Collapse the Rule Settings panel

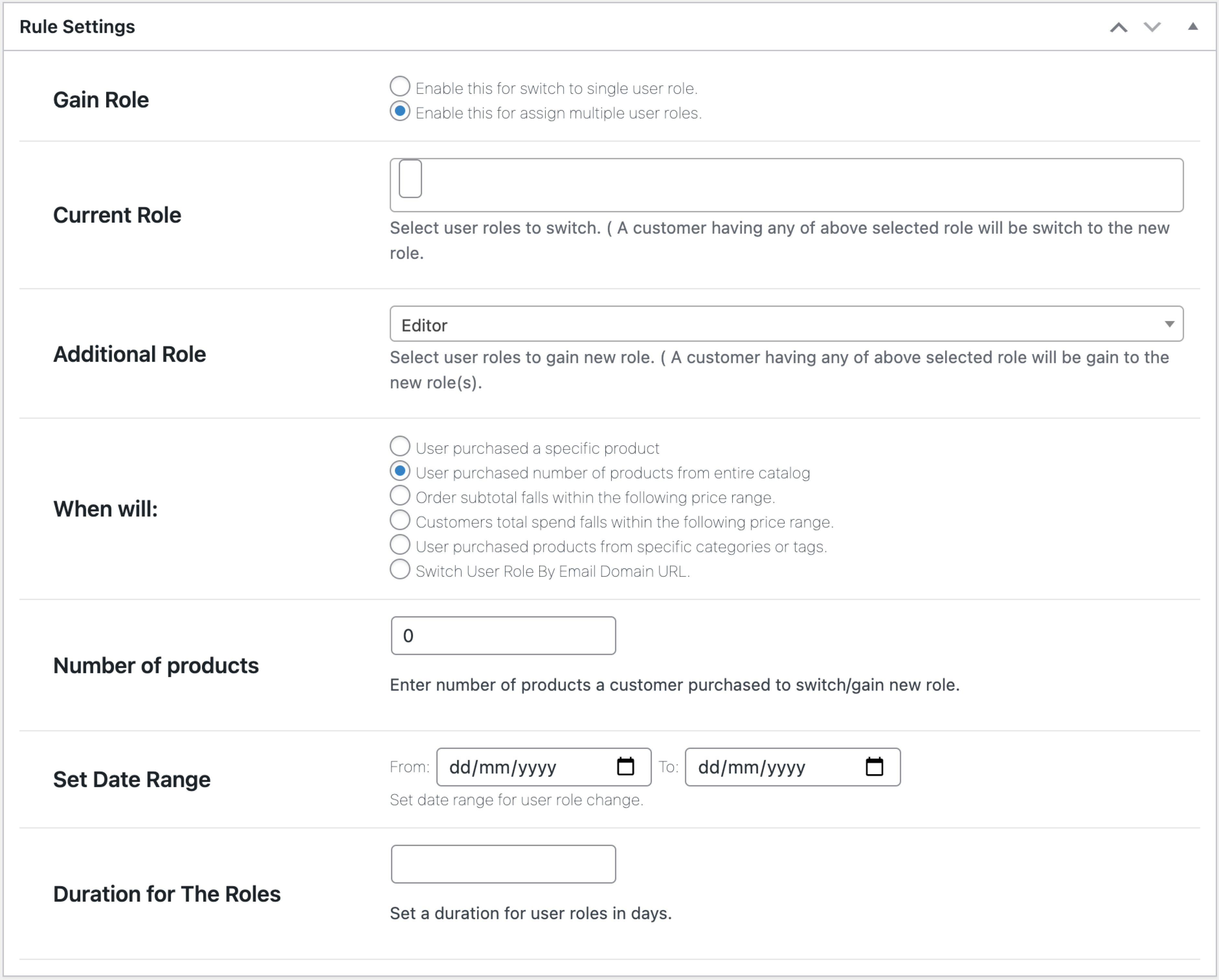pyautogui.click(x=1193, y=26)
